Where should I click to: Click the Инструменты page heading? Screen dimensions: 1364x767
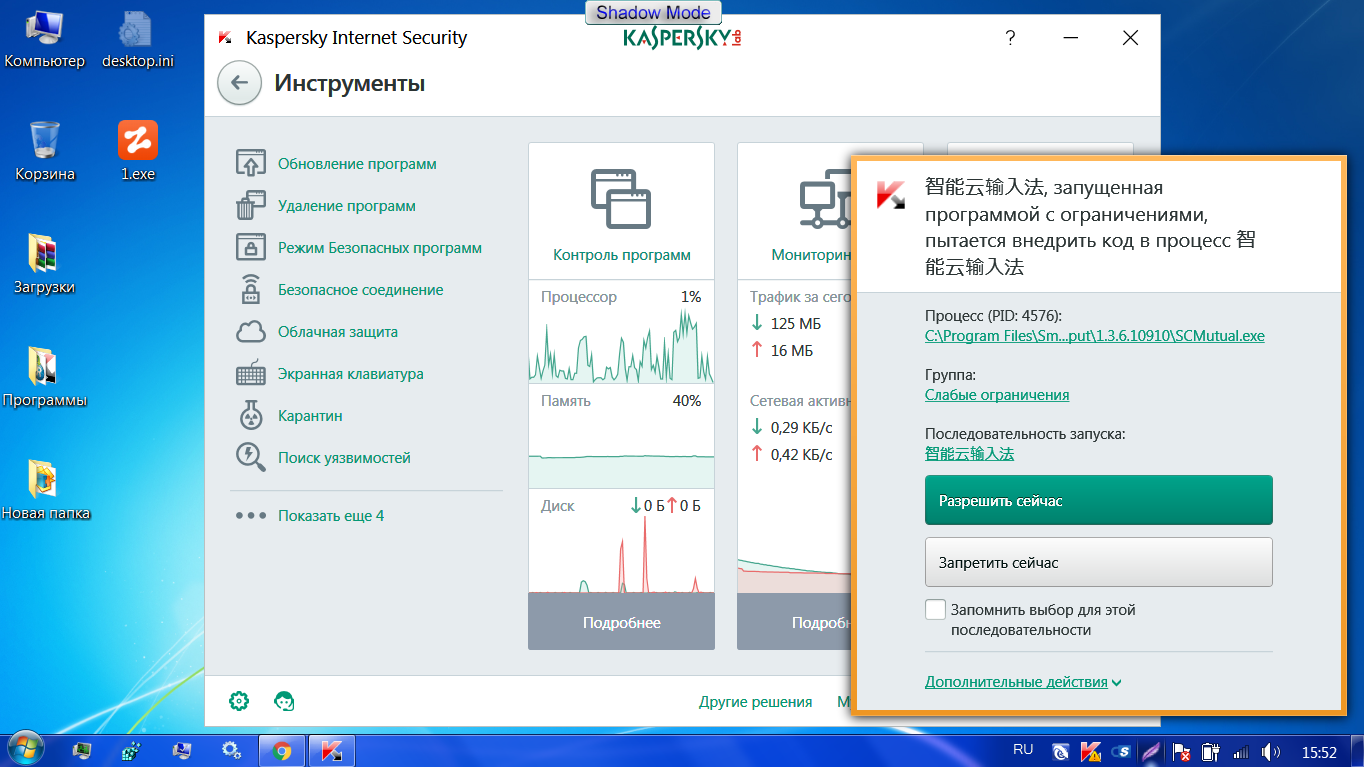click(350, 83)
